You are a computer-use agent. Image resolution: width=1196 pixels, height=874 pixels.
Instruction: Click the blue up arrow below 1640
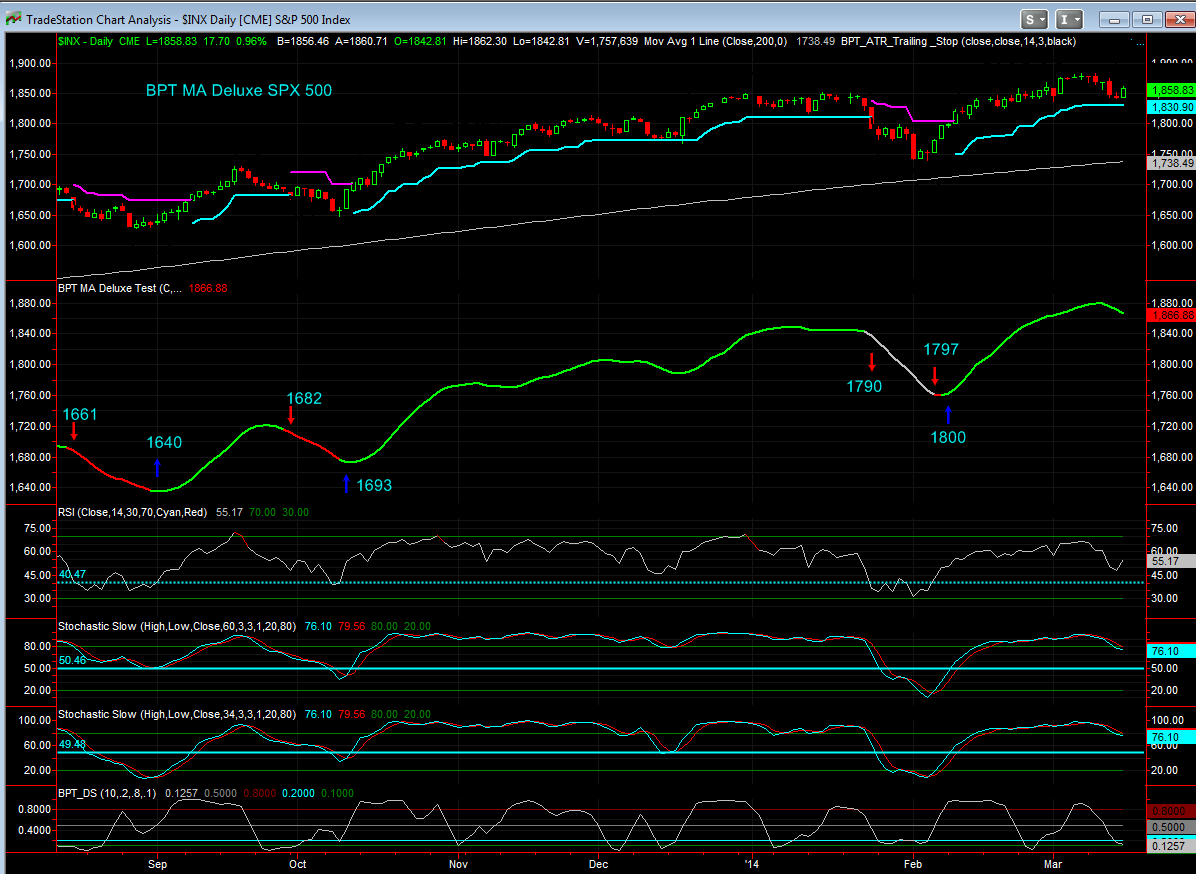coord(157,467)
